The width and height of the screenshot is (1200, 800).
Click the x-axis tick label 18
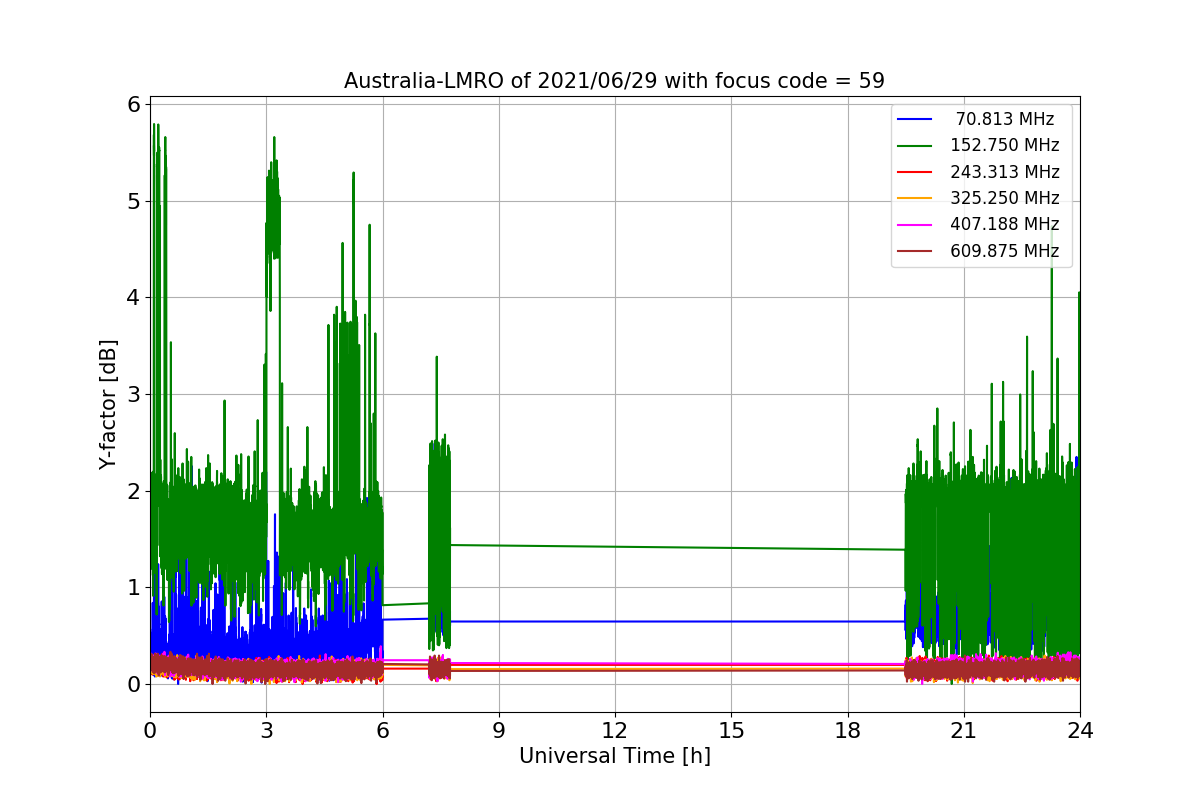(x=847, y=731)
